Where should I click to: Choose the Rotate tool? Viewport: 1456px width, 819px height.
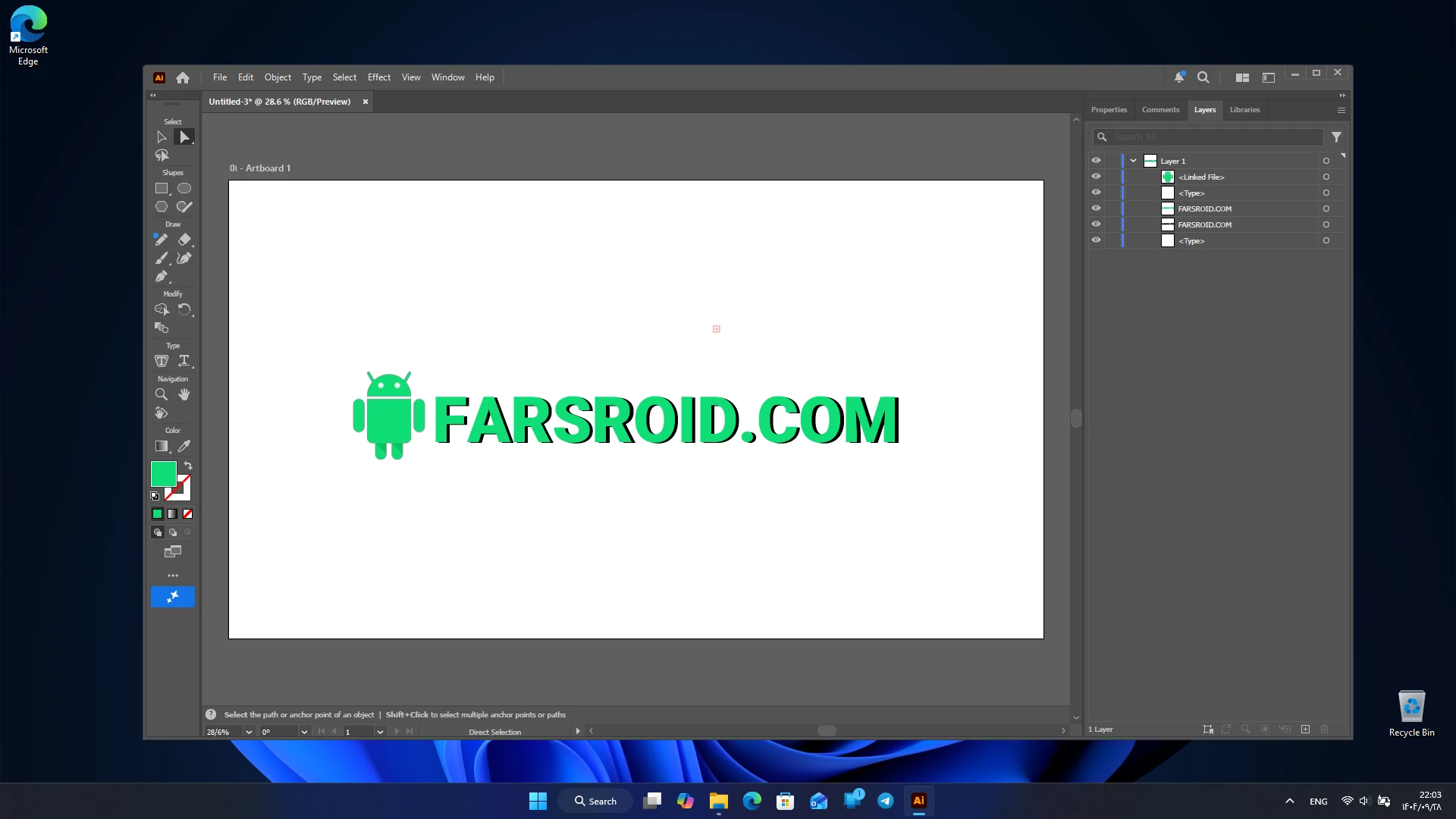pos(184,309)
